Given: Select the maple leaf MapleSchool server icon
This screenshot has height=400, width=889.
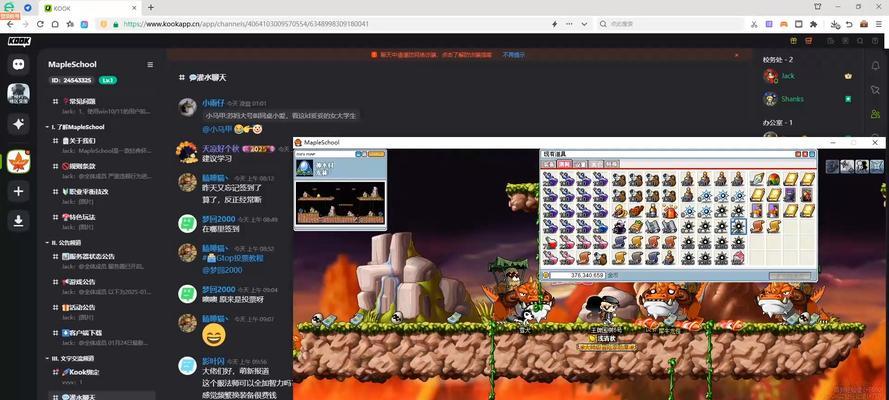Looking at the screenshot, I should coord(18,162).
